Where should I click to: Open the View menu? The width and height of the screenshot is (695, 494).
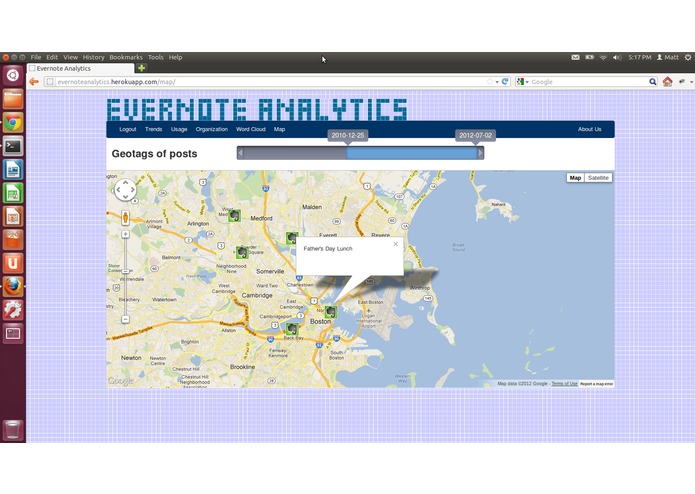(x=70, y=57)
